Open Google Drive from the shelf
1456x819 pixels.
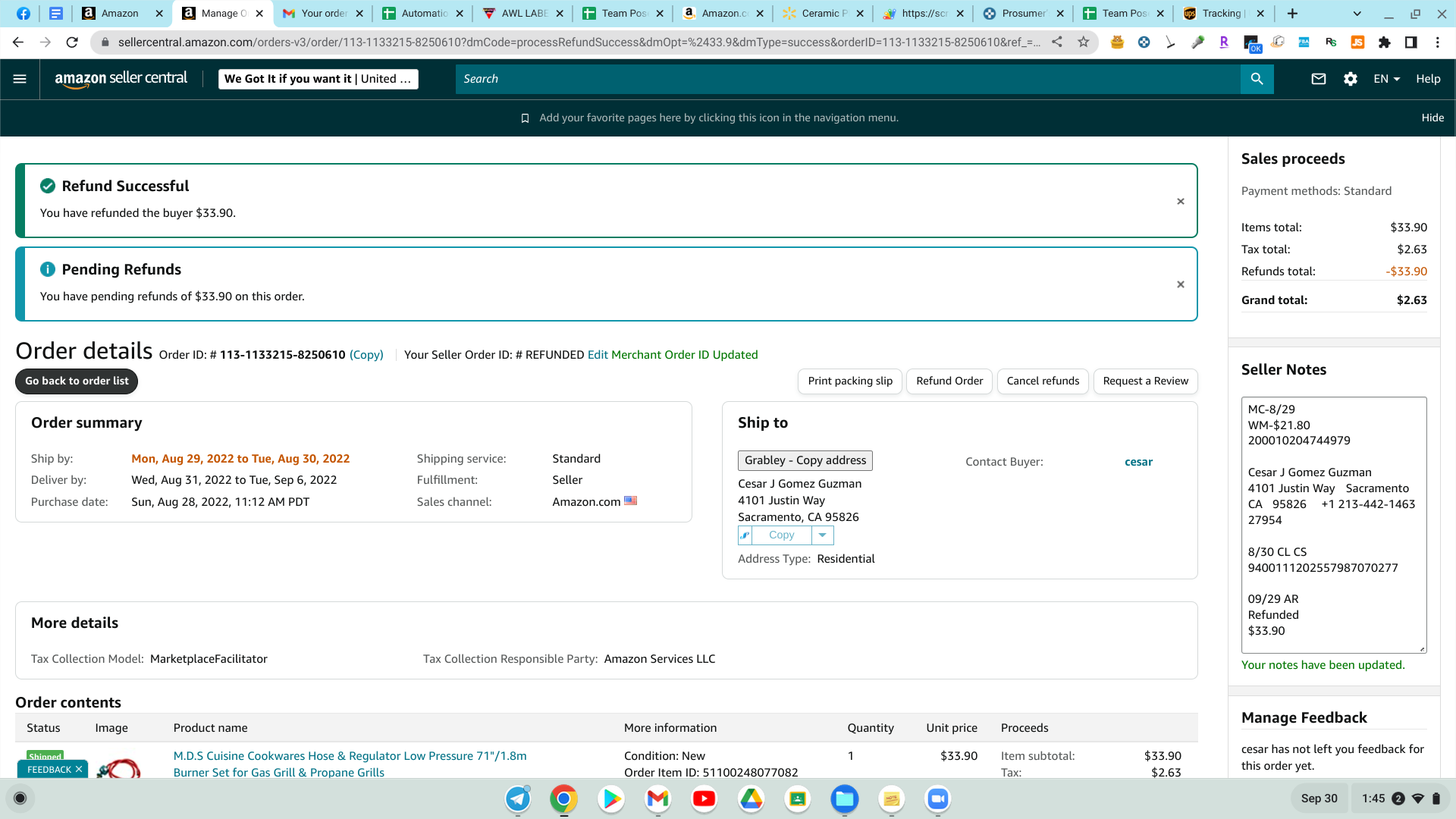pos(751,799)
